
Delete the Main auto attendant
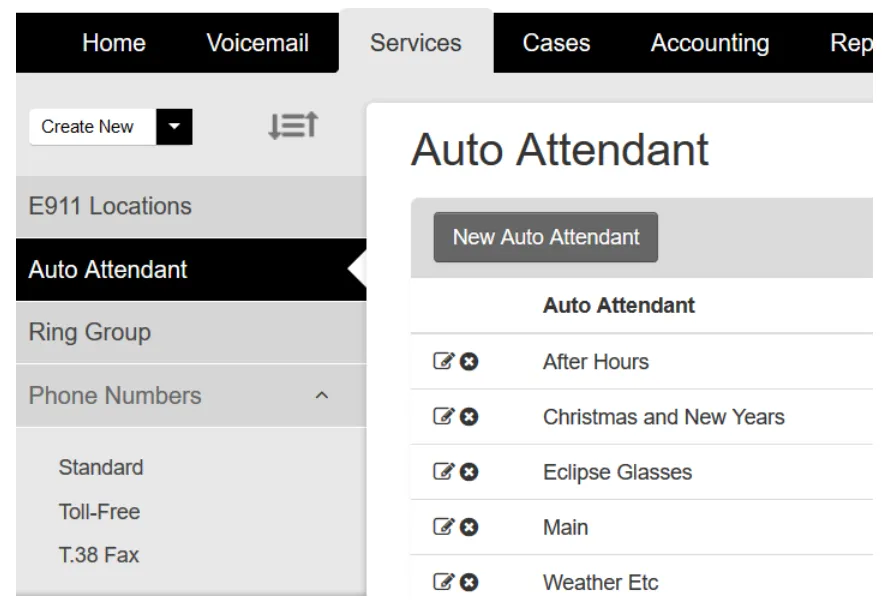[470, 527]
